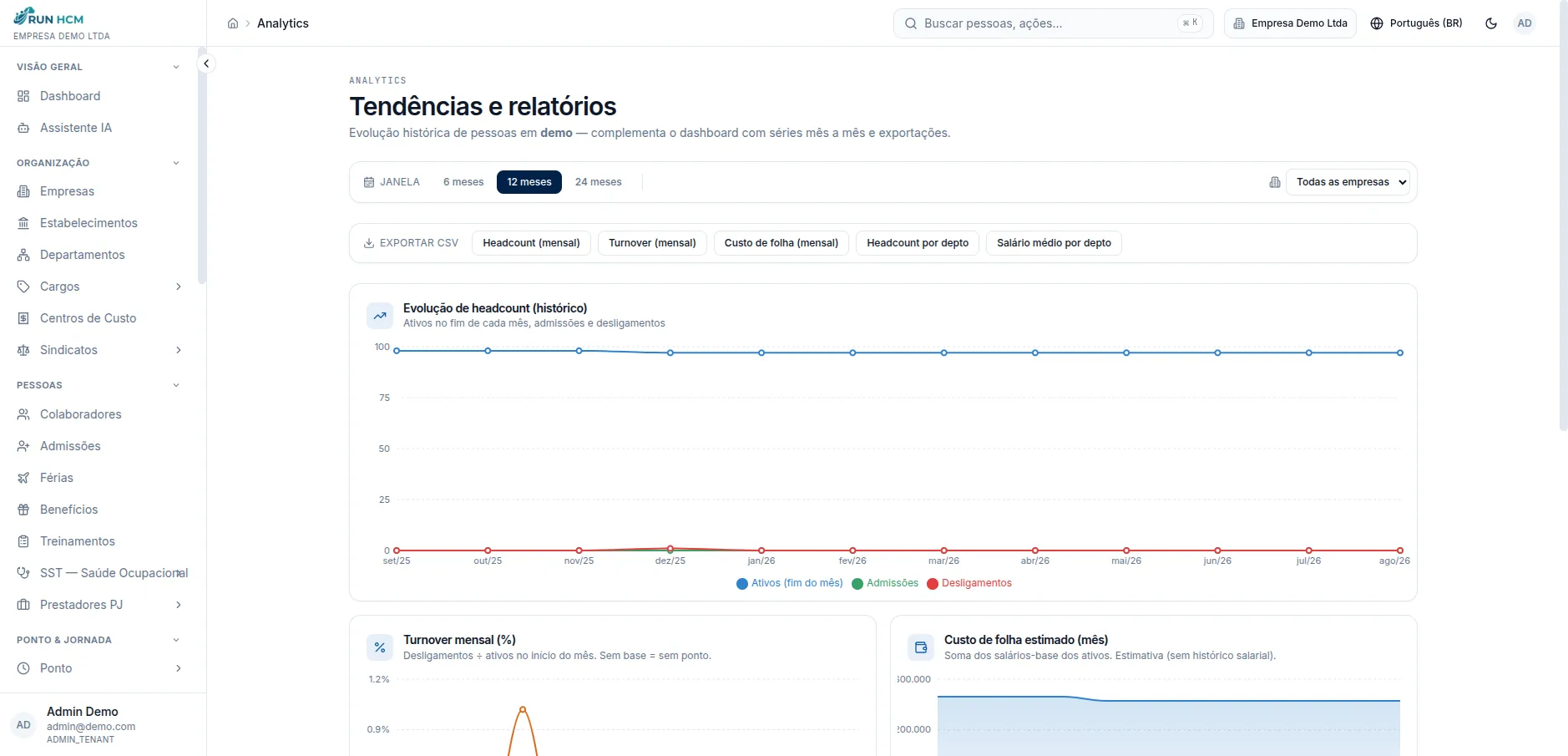This screenshot has height=756, width=1568.
Task: Open Centros de Custo menu item
Action: [x=99, y=318]
